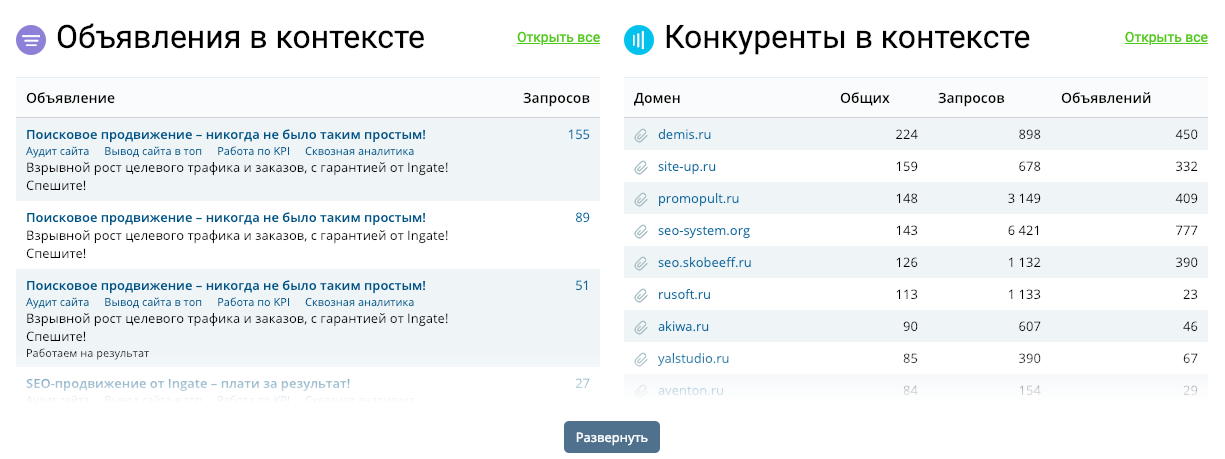Click the Работаем на результат text line
The image size is (1225, 459).
pos(87,354)
